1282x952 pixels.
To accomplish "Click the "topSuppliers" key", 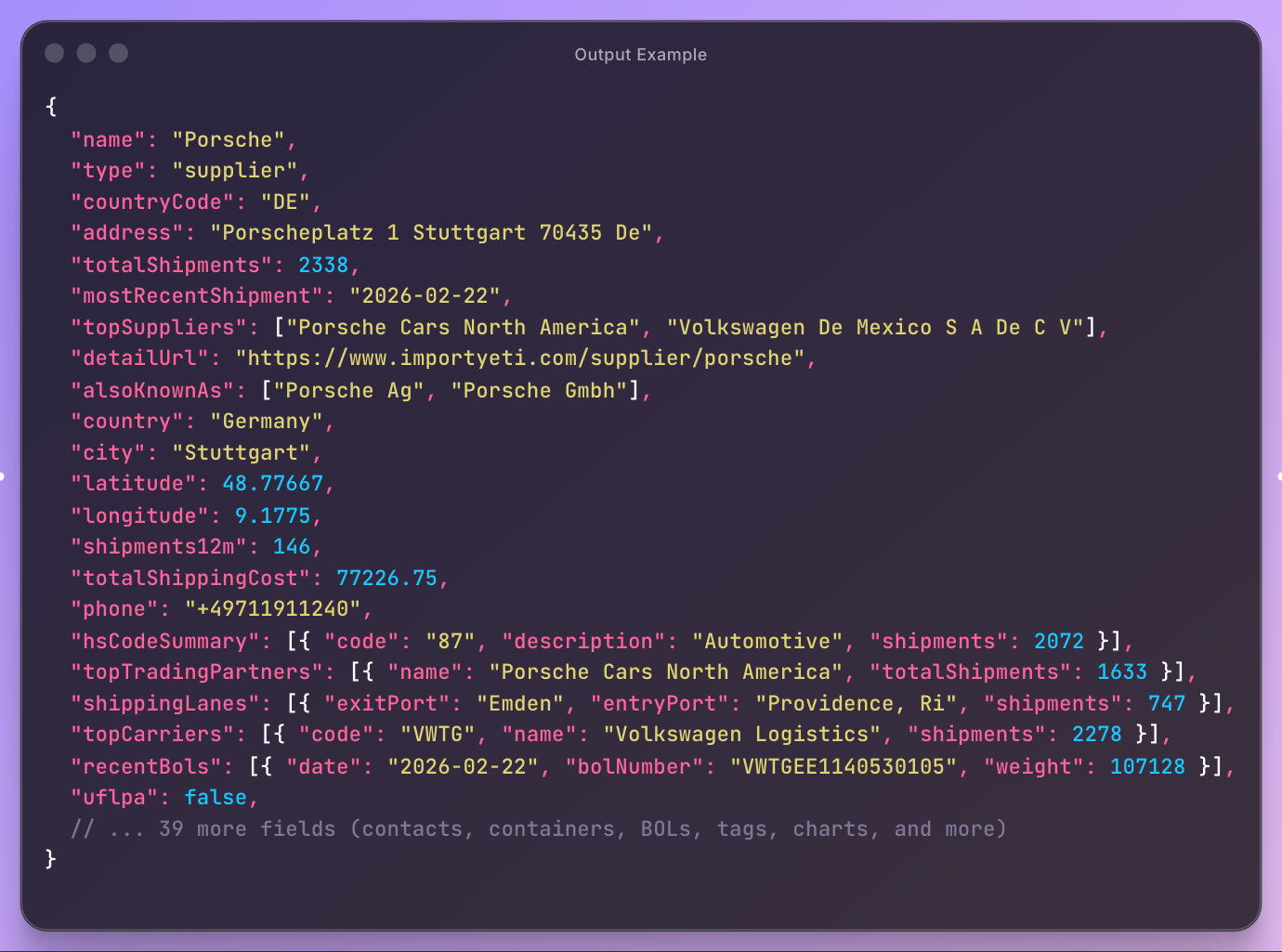I will coord(158,328).
